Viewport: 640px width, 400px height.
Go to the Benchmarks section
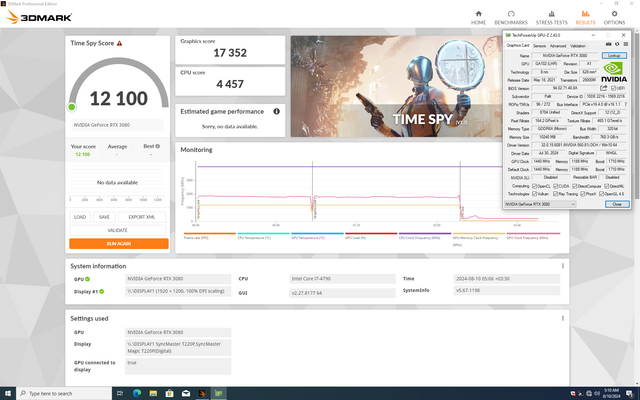pos(512,16)
